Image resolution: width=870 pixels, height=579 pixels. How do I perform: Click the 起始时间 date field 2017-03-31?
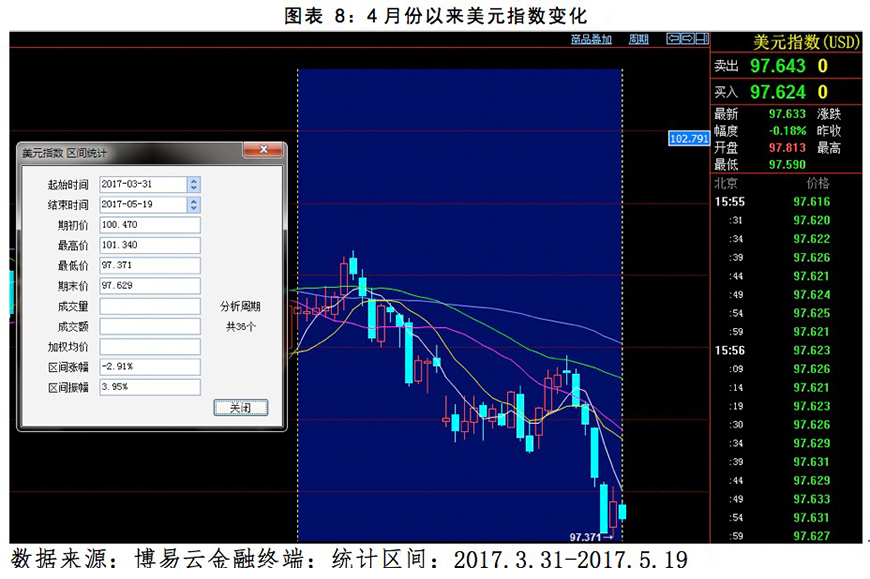[142, 185]
